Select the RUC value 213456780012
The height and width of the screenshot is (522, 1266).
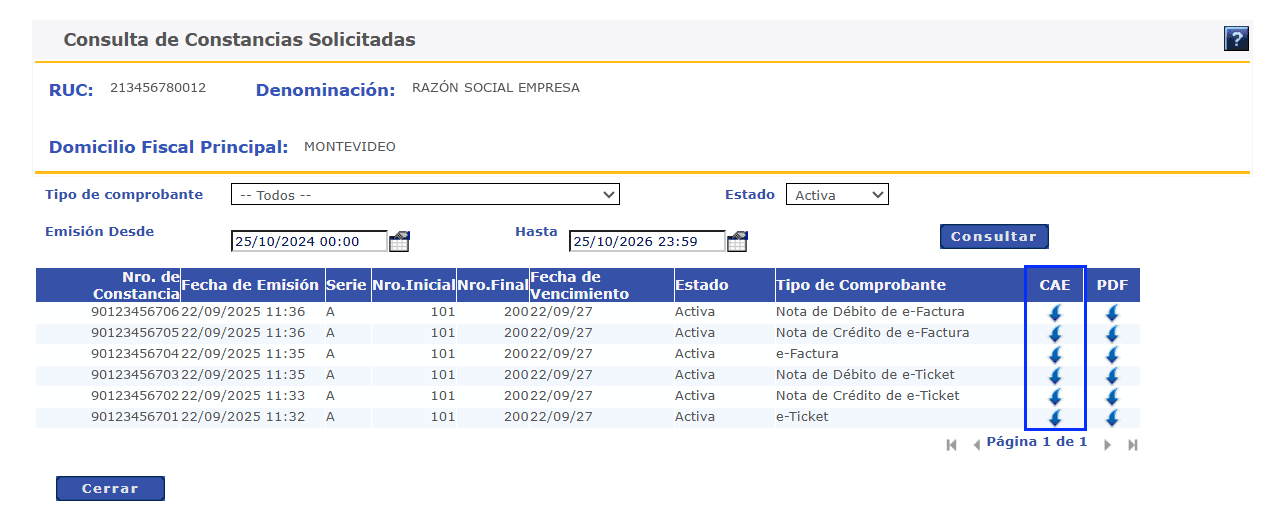point(158,88)
